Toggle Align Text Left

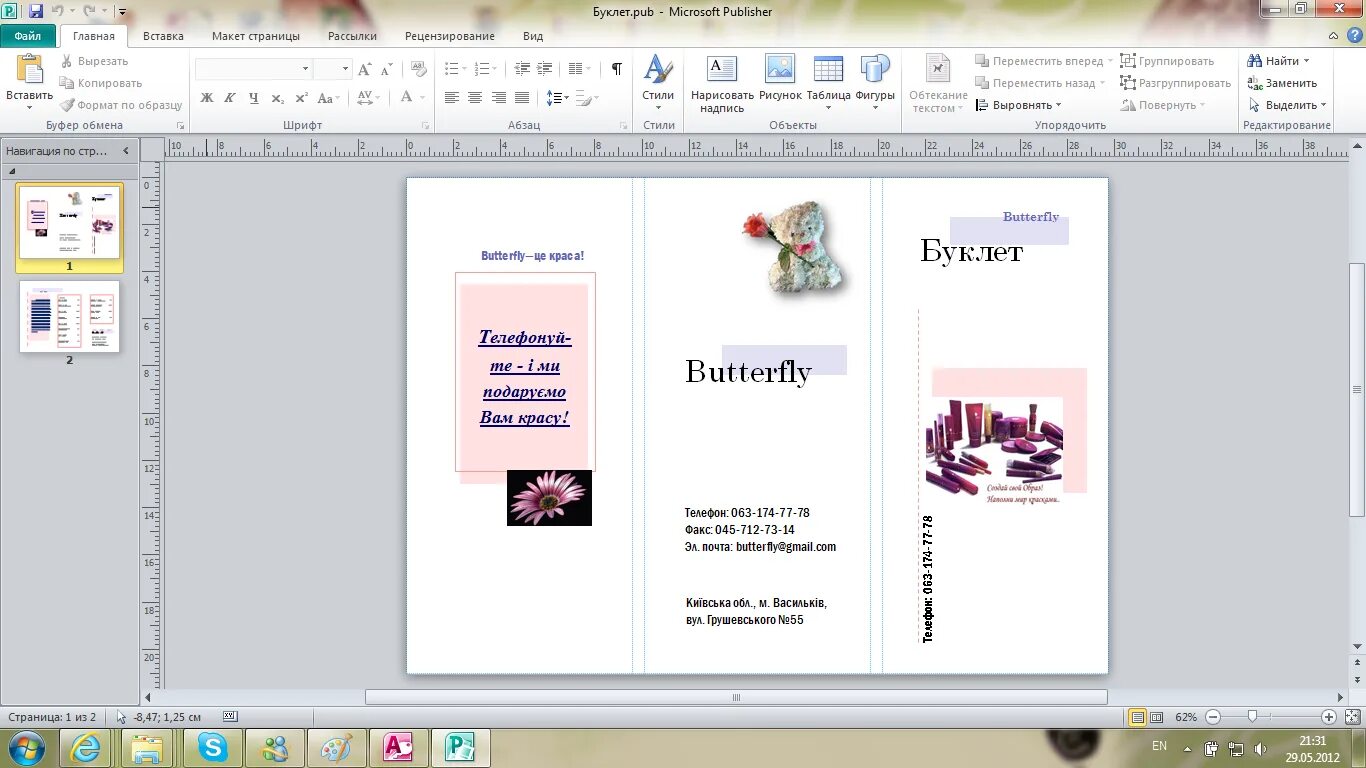coord(452,98)
